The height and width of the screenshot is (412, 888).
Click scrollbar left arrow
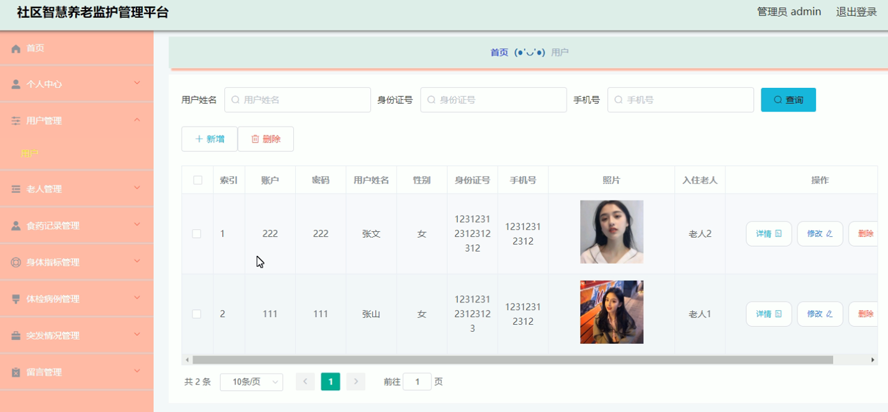(186, 360)
